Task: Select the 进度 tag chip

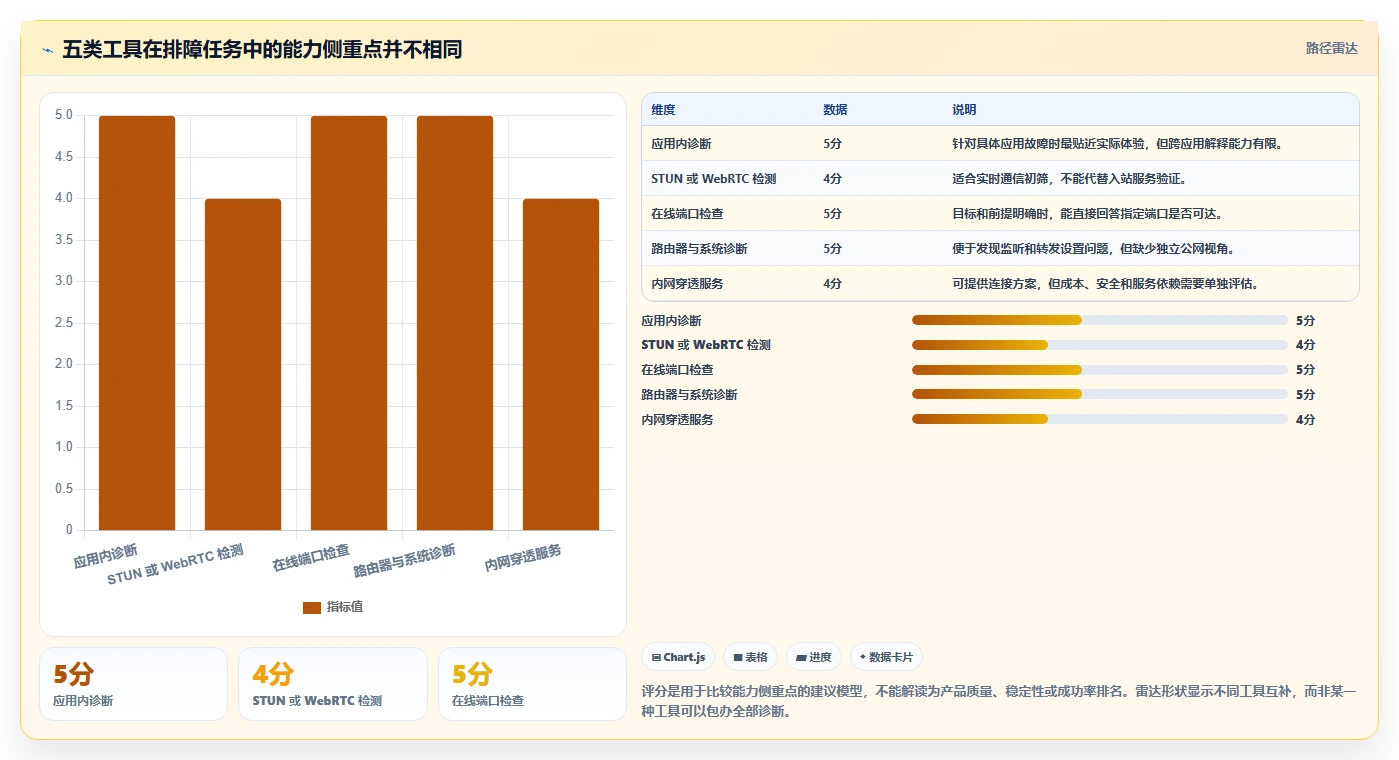Action: [x=814, y=657]
